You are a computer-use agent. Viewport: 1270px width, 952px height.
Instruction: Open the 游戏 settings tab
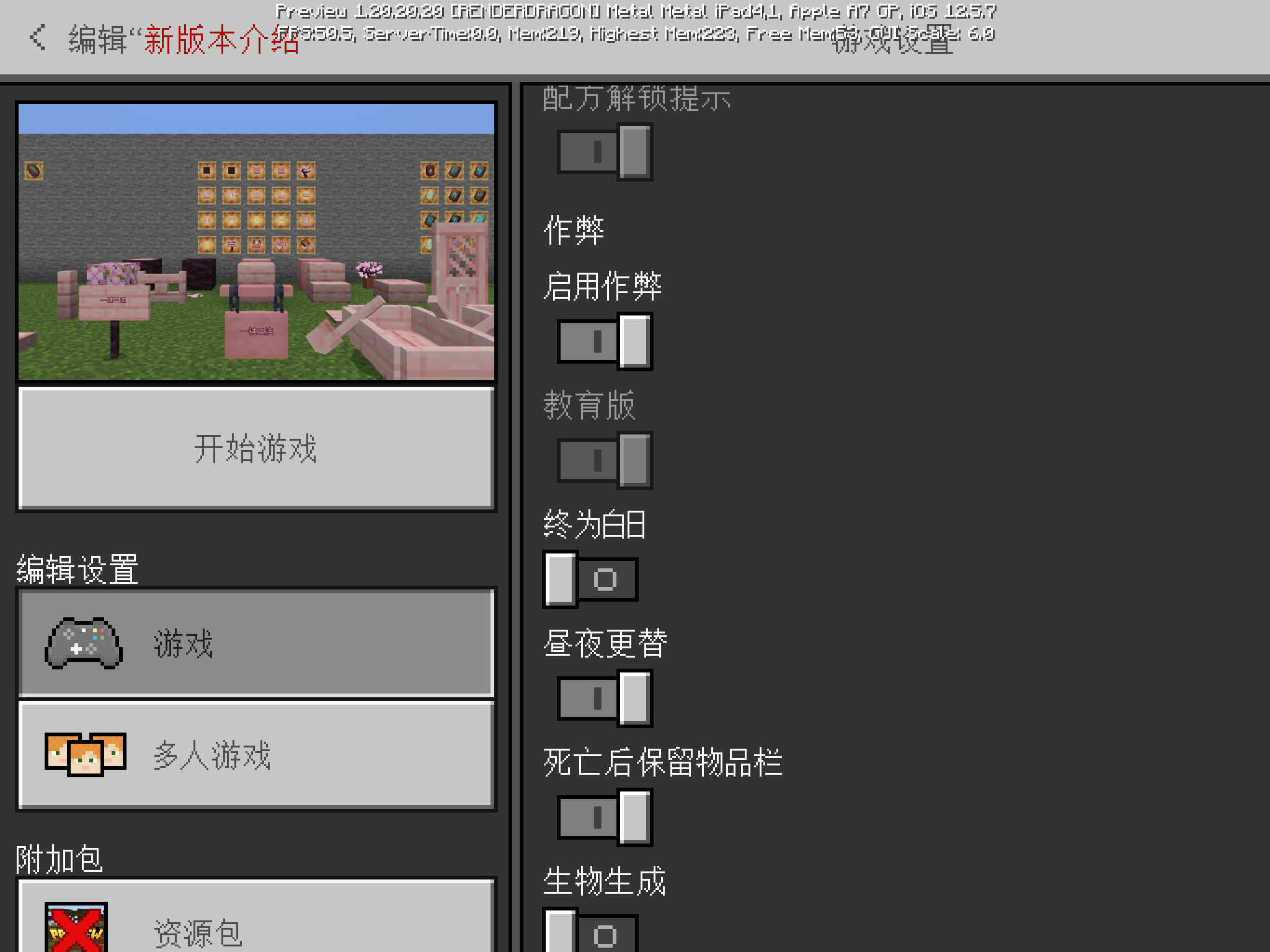tap(256, 643)
